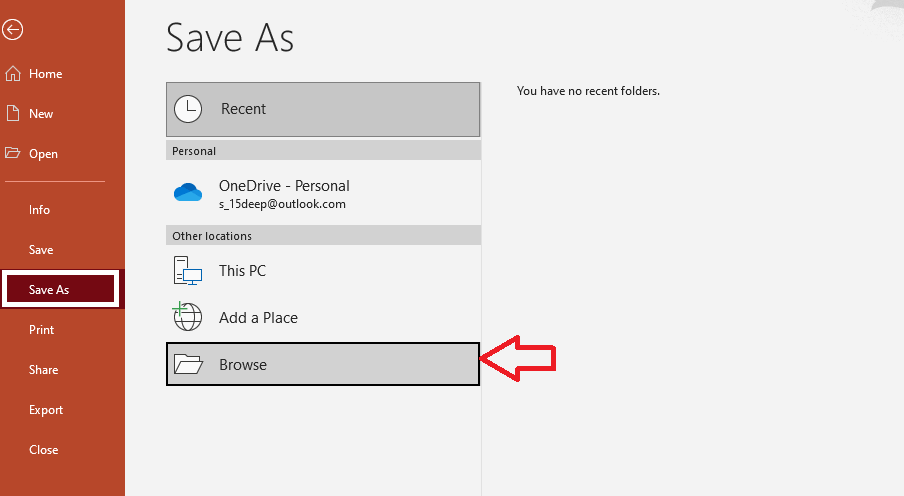Click the back arrow to exit Backstage

12,30
